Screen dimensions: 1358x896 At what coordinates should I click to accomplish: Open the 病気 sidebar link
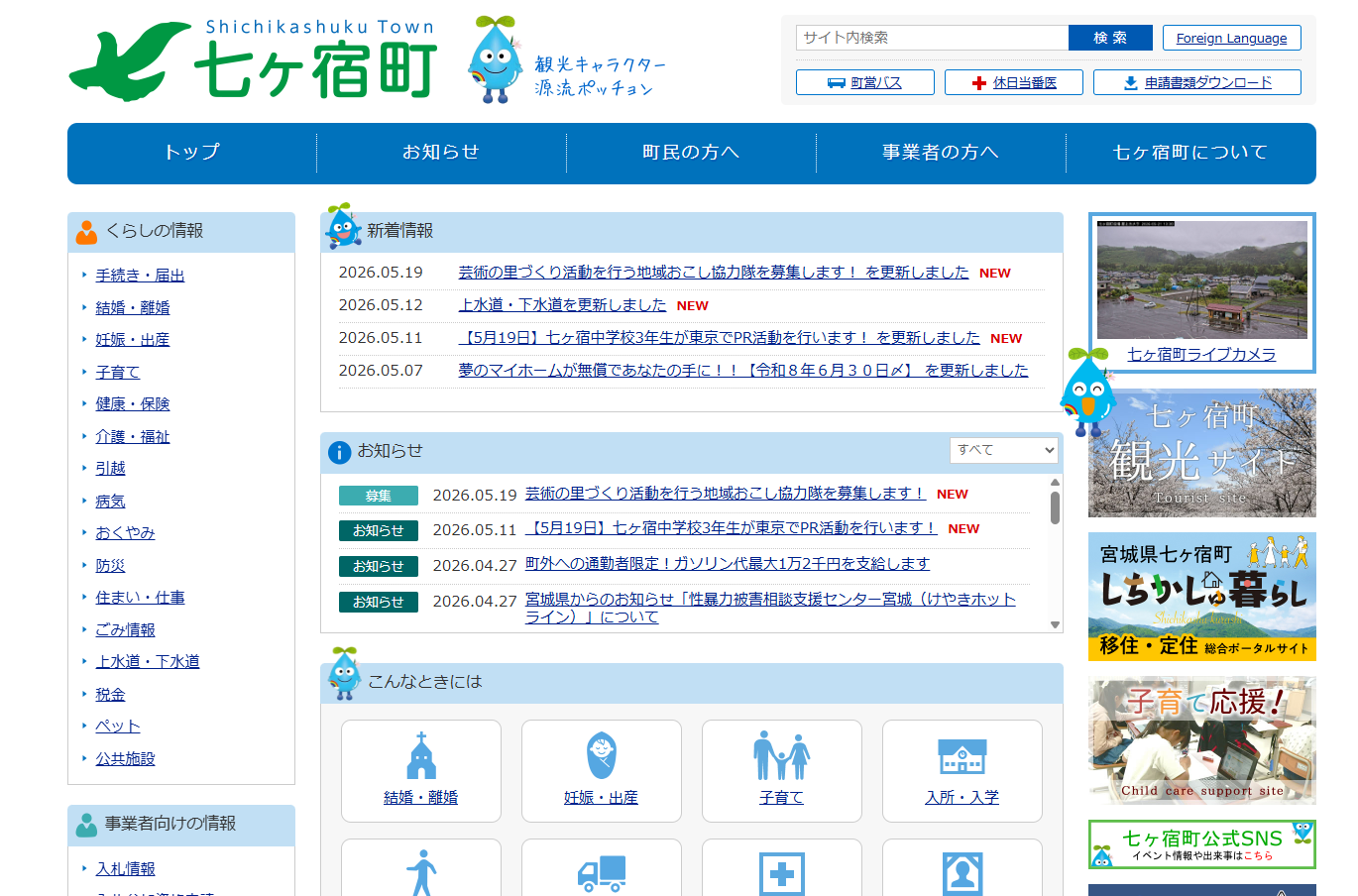(110, 502)
